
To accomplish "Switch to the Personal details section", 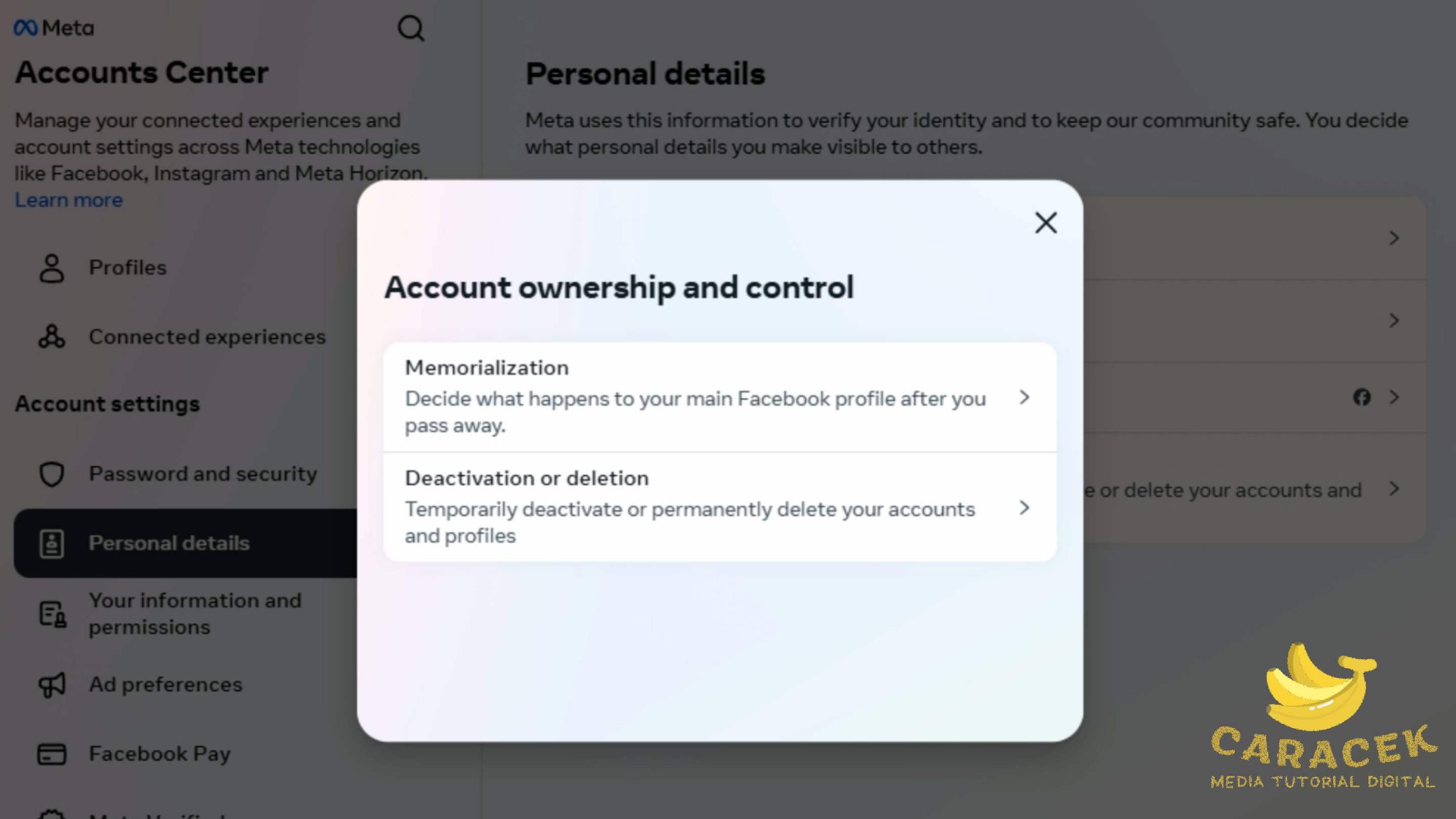I will coord(169,543).
